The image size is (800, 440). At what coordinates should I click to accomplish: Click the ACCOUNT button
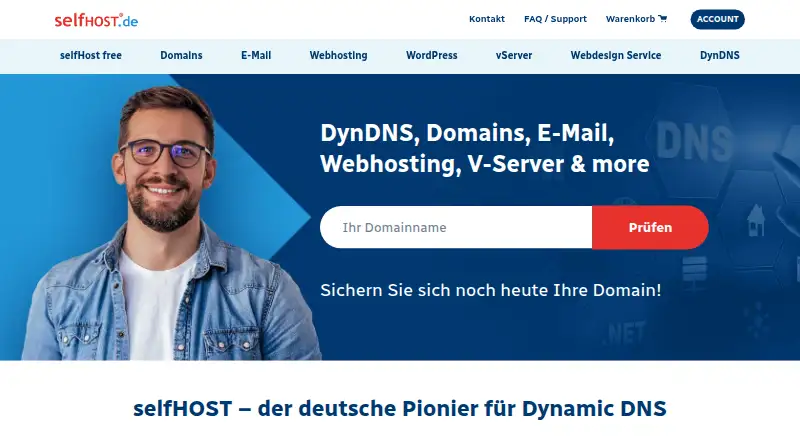coord(717,19)
